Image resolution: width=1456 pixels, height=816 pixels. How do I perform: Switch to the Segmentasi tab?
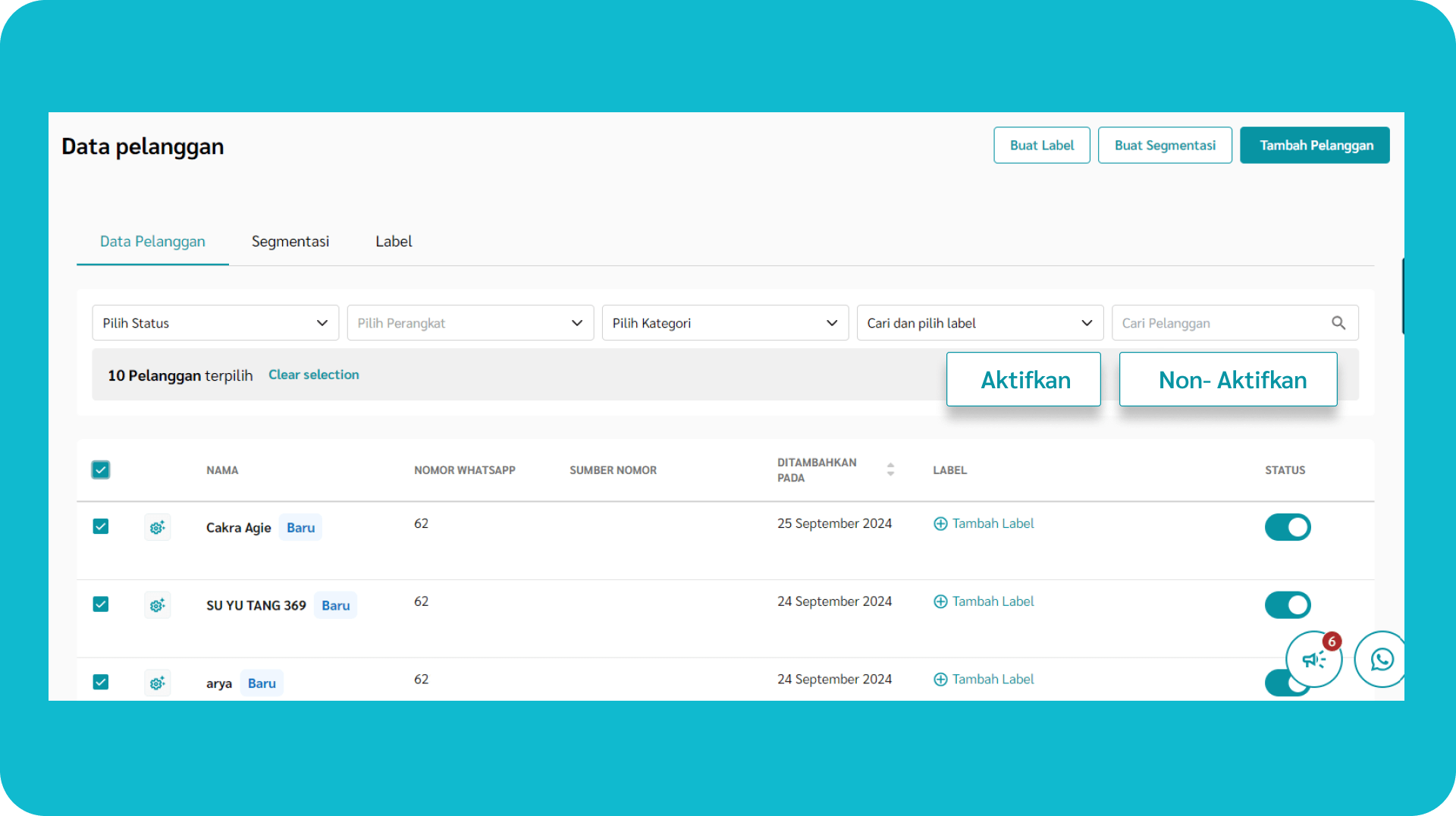(x=290, y=241)
